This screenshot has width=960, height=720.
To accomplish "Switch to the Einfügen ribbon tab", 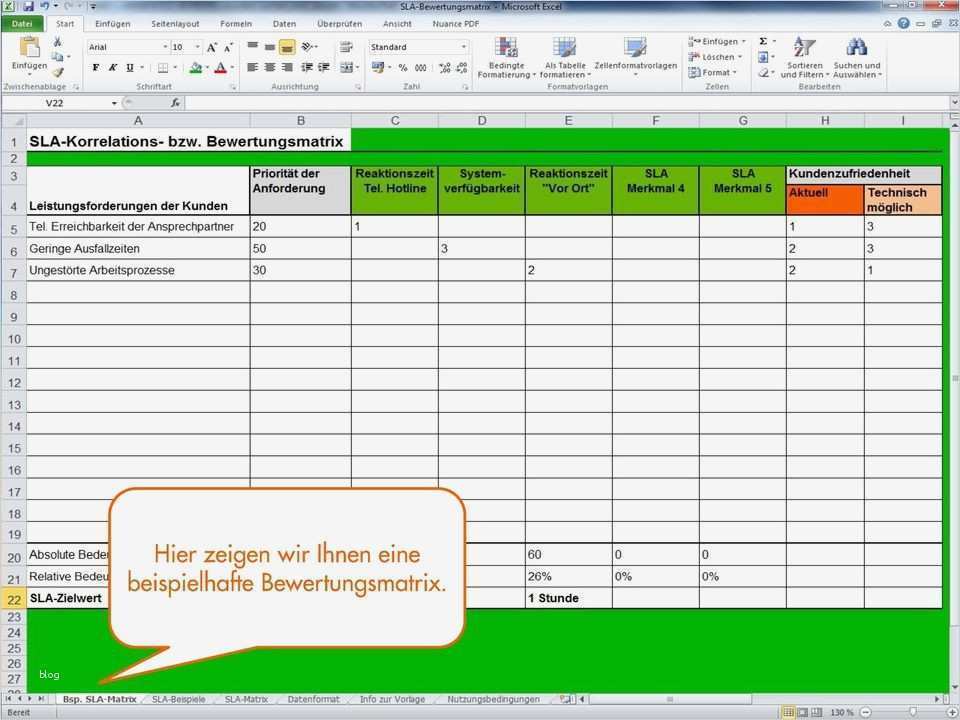I will [x=113, y=24].
